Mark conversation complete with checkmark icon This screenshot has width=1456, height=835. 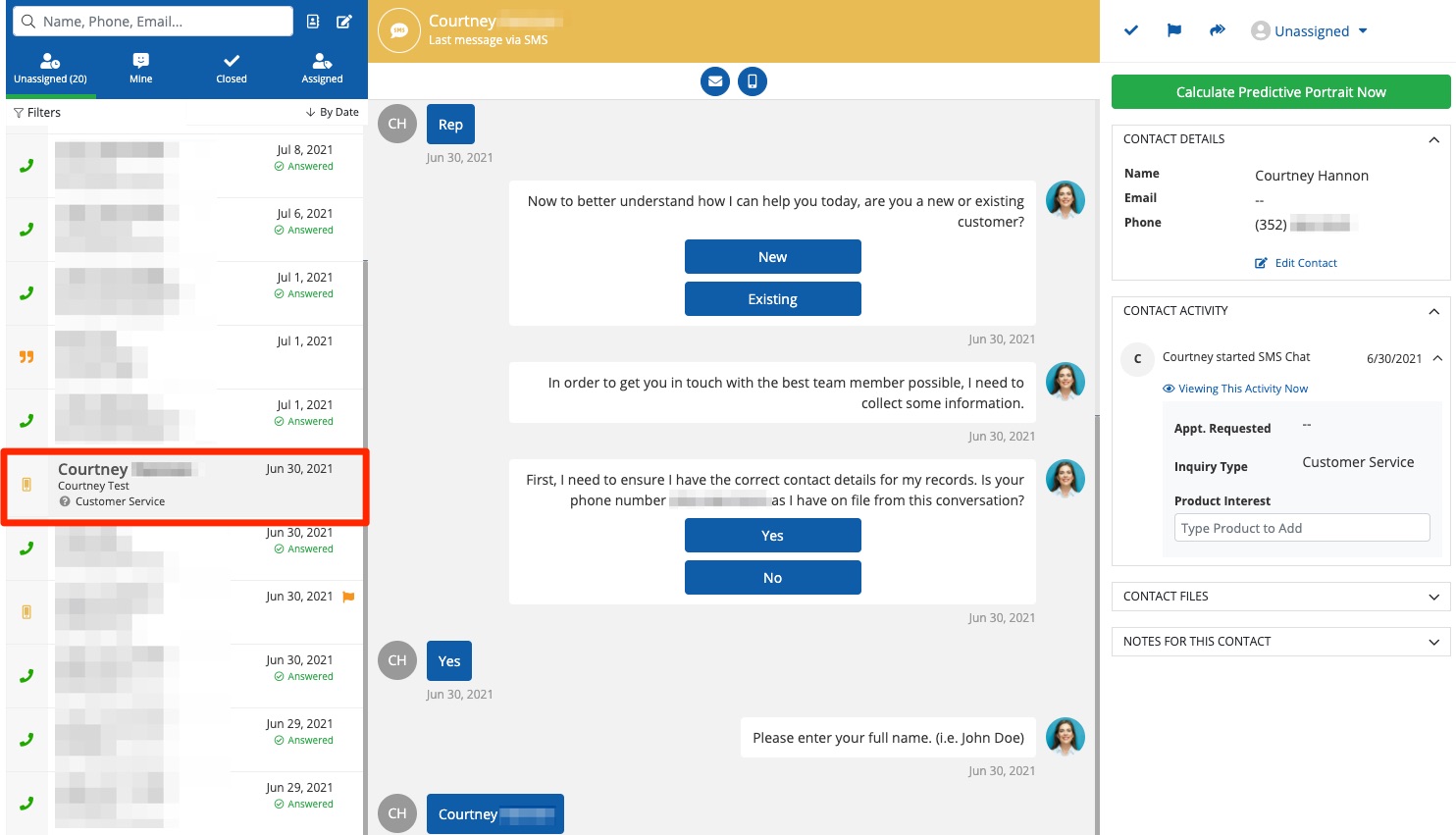pyautogui.click(x=1131, y=30)
